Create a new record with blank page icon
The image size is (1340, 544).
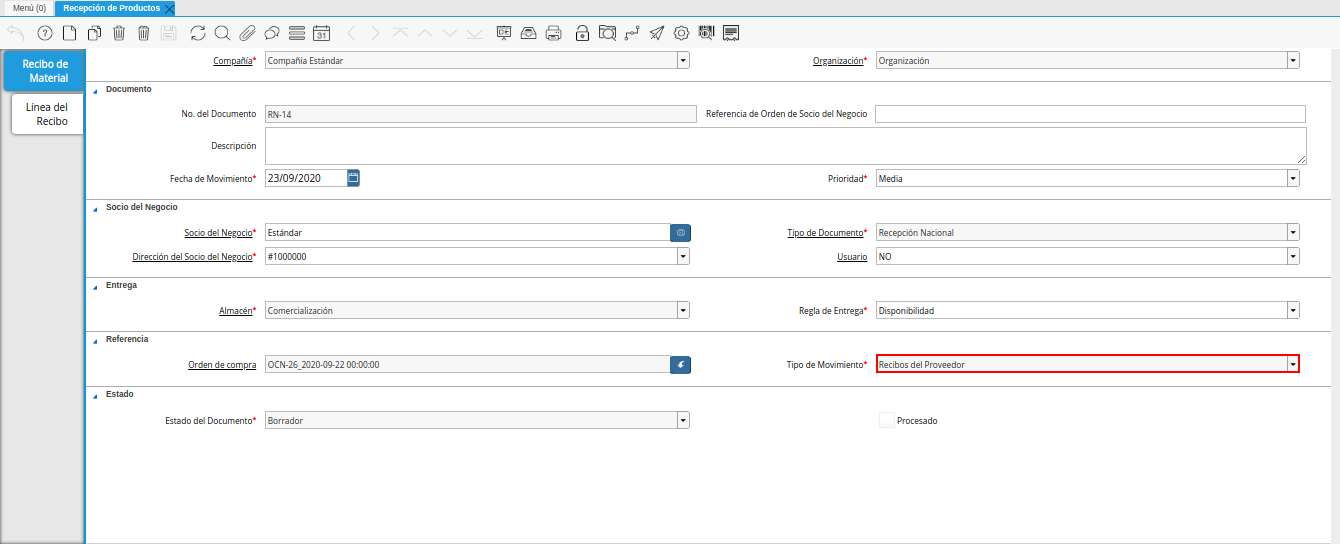[x=70, y=33]
